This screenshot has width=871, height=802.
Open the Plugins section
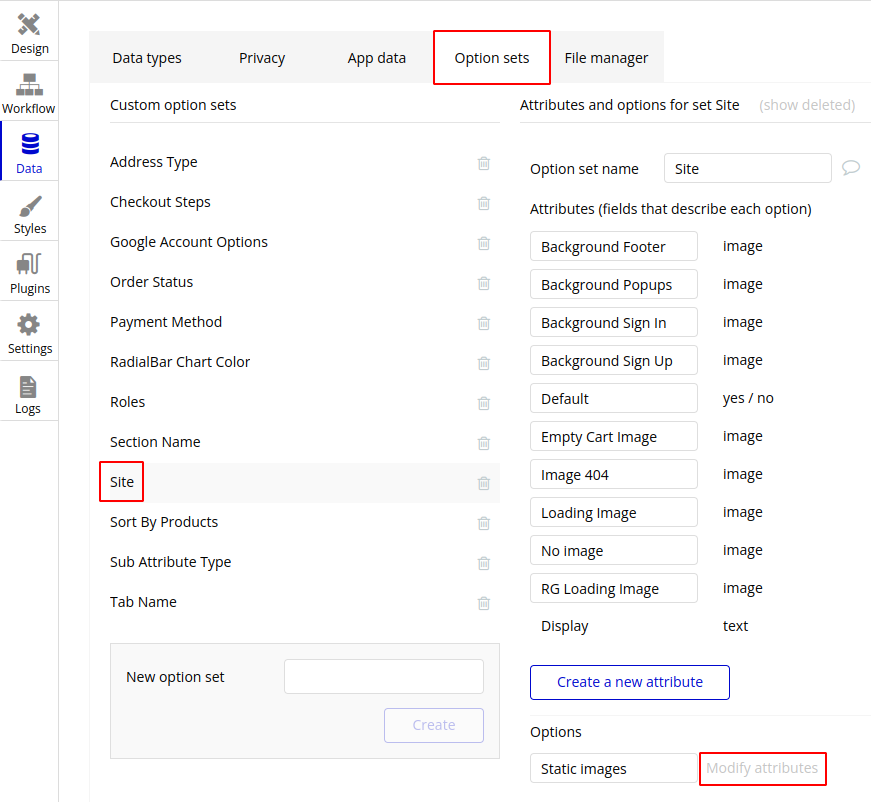(29, 274)
